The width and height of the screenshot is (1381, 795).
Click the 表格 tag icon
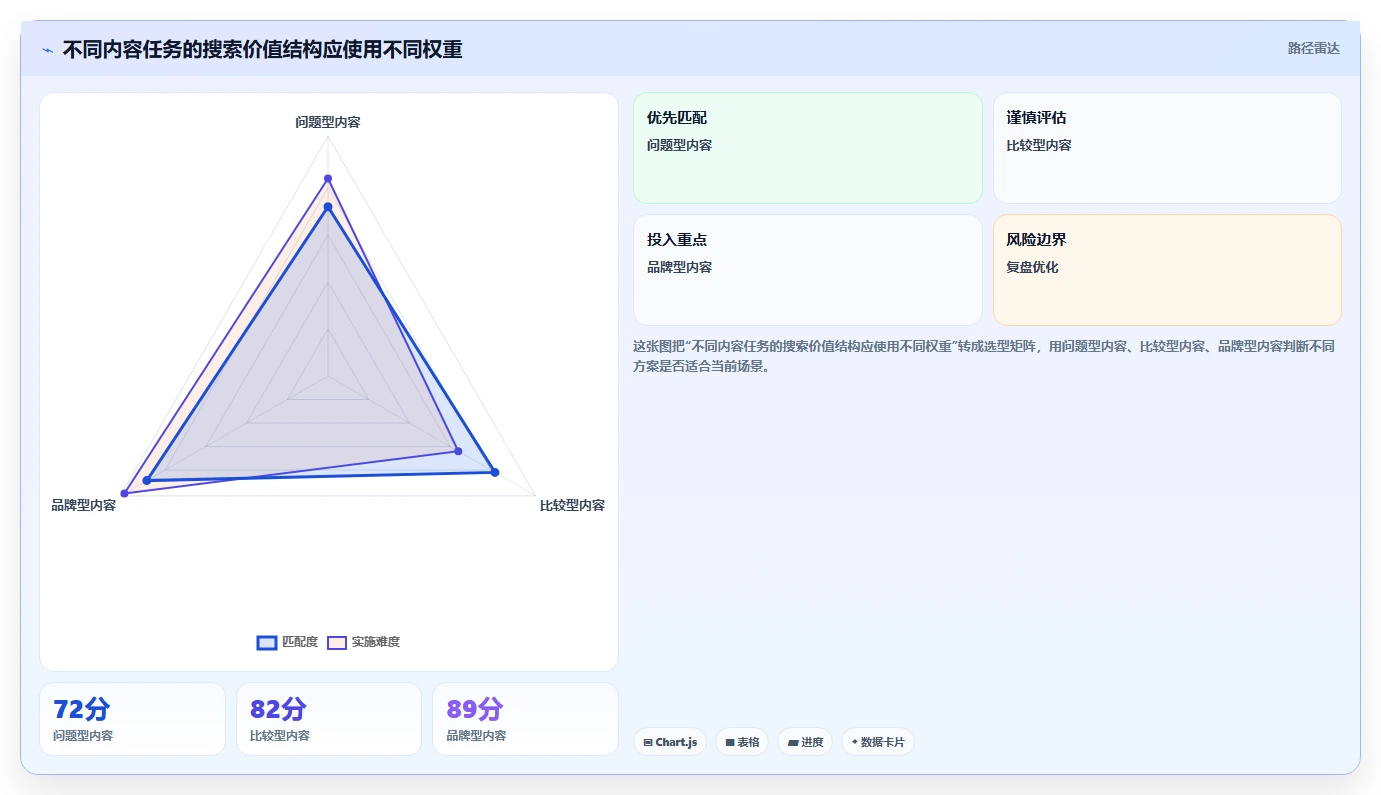click(730, 742)
